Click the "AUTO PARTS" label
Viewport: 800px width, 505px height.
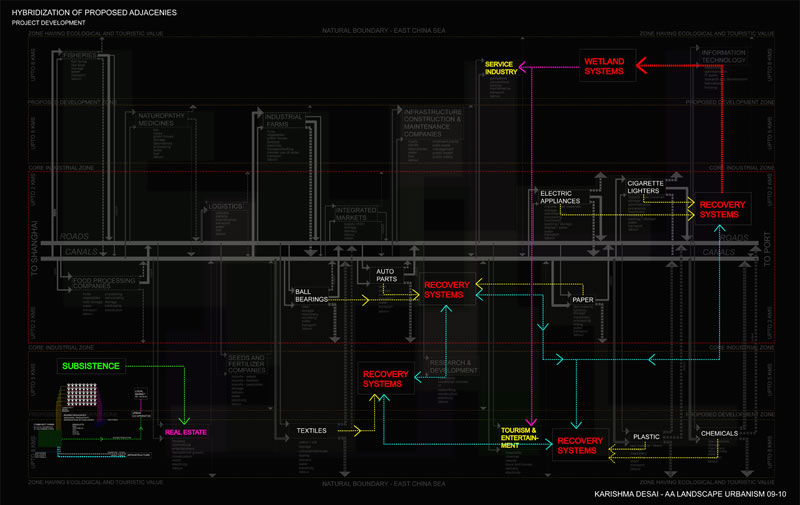tap(386, 275)
